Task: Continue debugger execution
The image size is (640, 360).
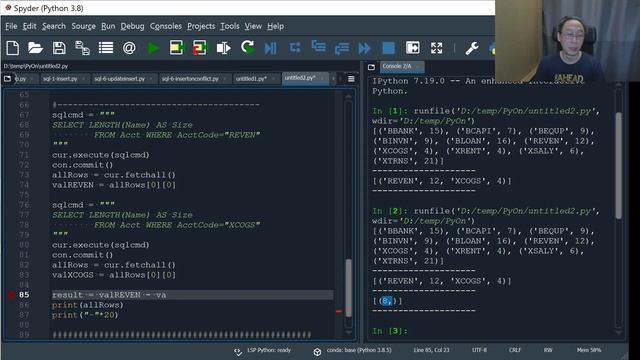Action: [364, 48]
